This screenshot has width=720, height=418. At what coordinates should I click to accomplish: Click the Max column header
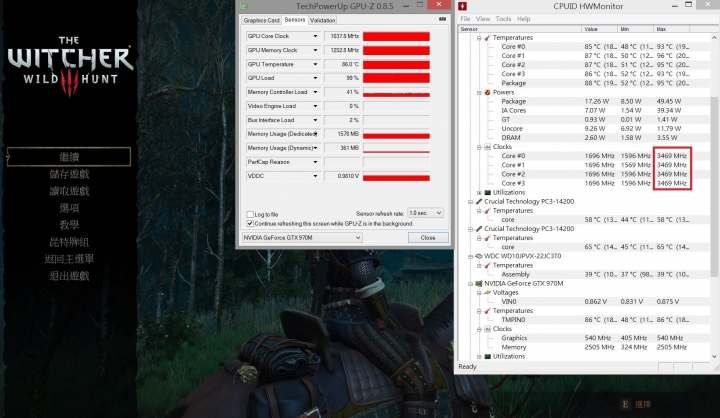point(671,29)
